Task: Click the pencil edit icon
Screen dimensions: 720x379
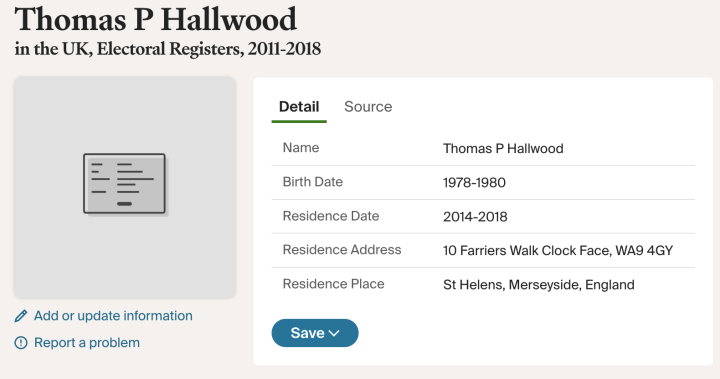Action: 21,316
